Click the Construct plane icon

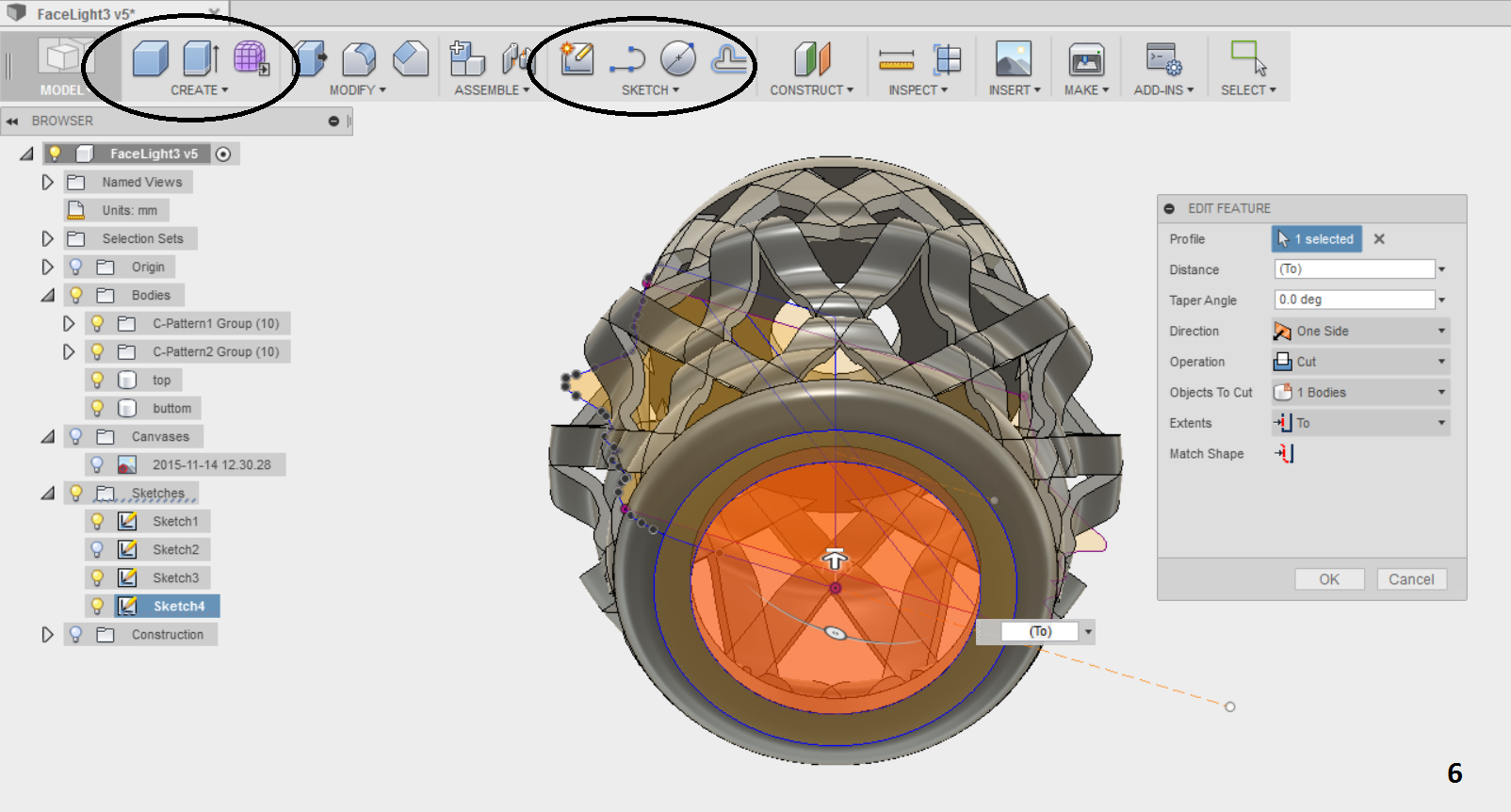tap(812, 59)
